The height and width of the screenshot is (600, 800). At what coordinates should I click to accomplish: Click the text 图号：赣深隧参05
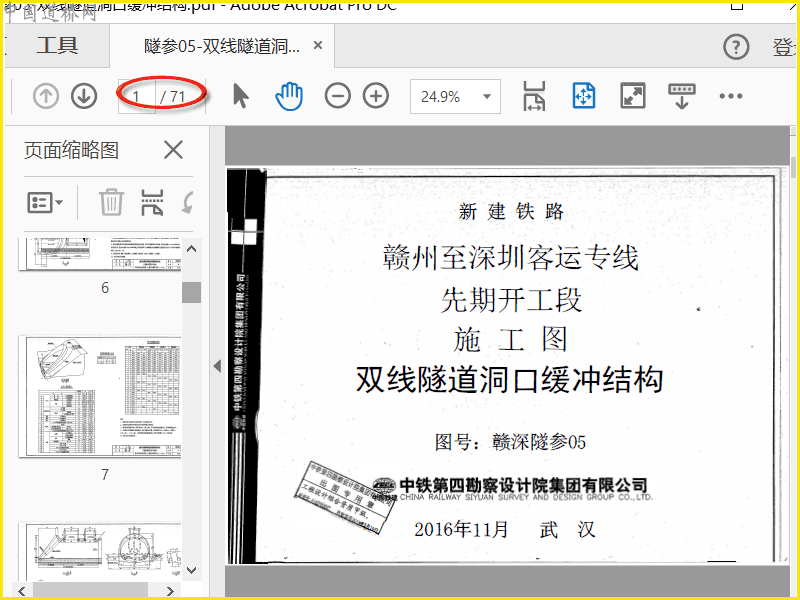510,442
